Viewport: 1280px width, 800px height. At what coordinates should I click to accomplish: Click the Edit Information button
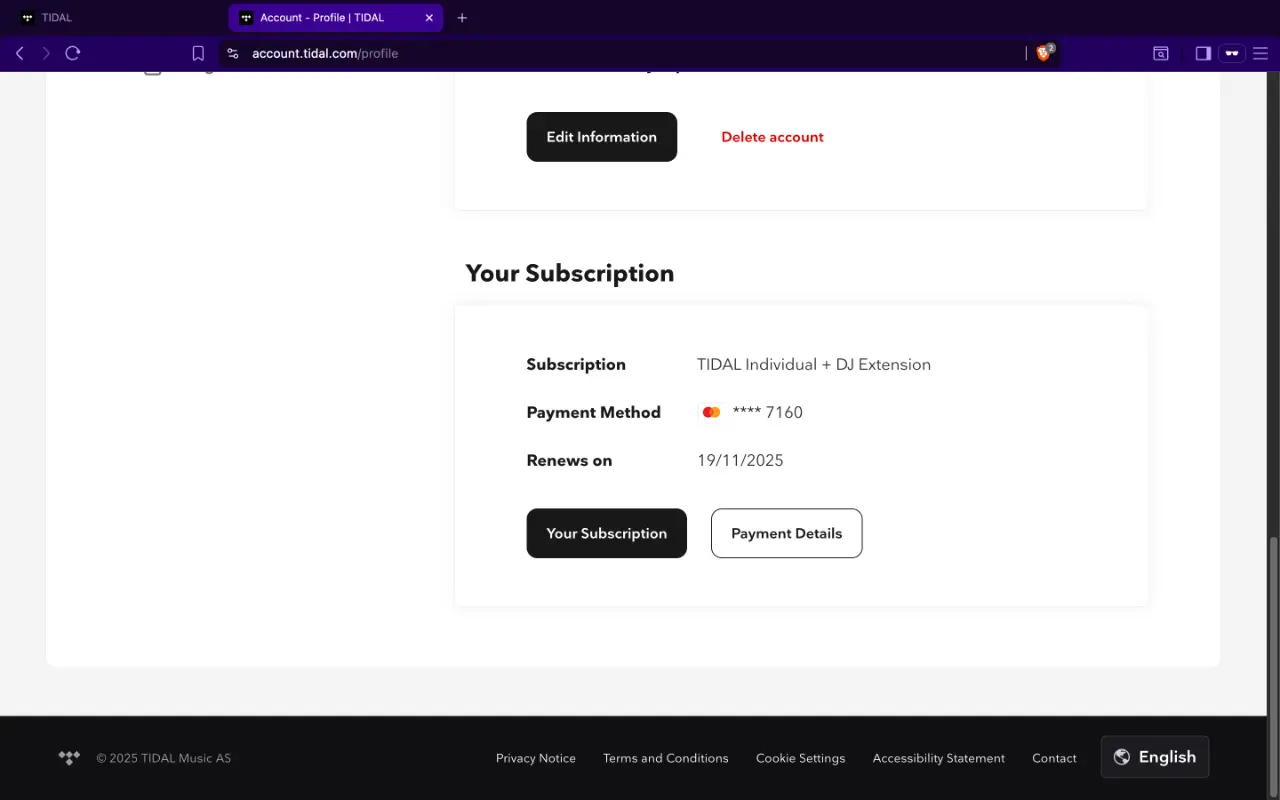point(602,137)
